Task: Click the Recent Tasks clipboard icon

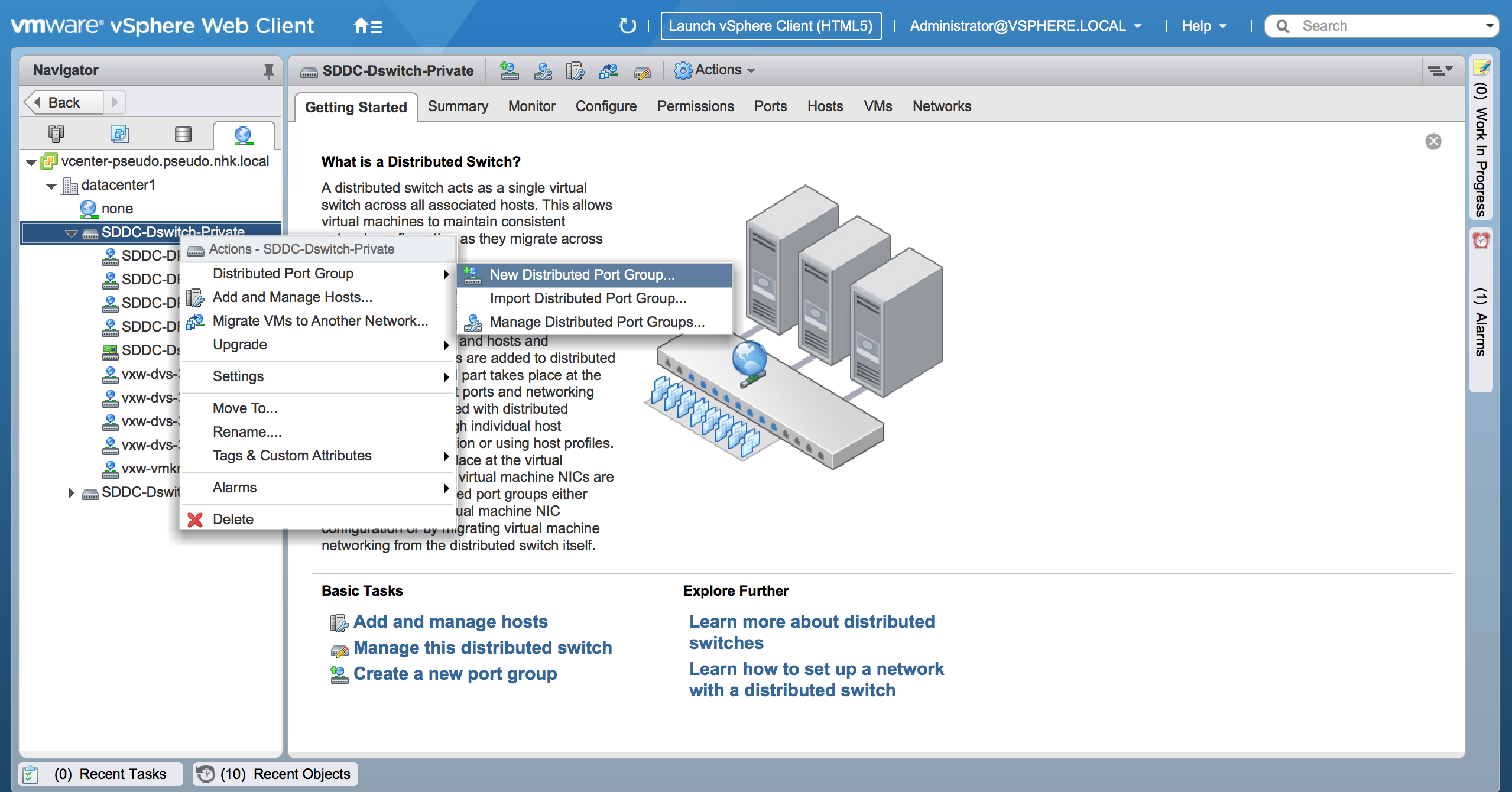Action: tap(31, 774)
